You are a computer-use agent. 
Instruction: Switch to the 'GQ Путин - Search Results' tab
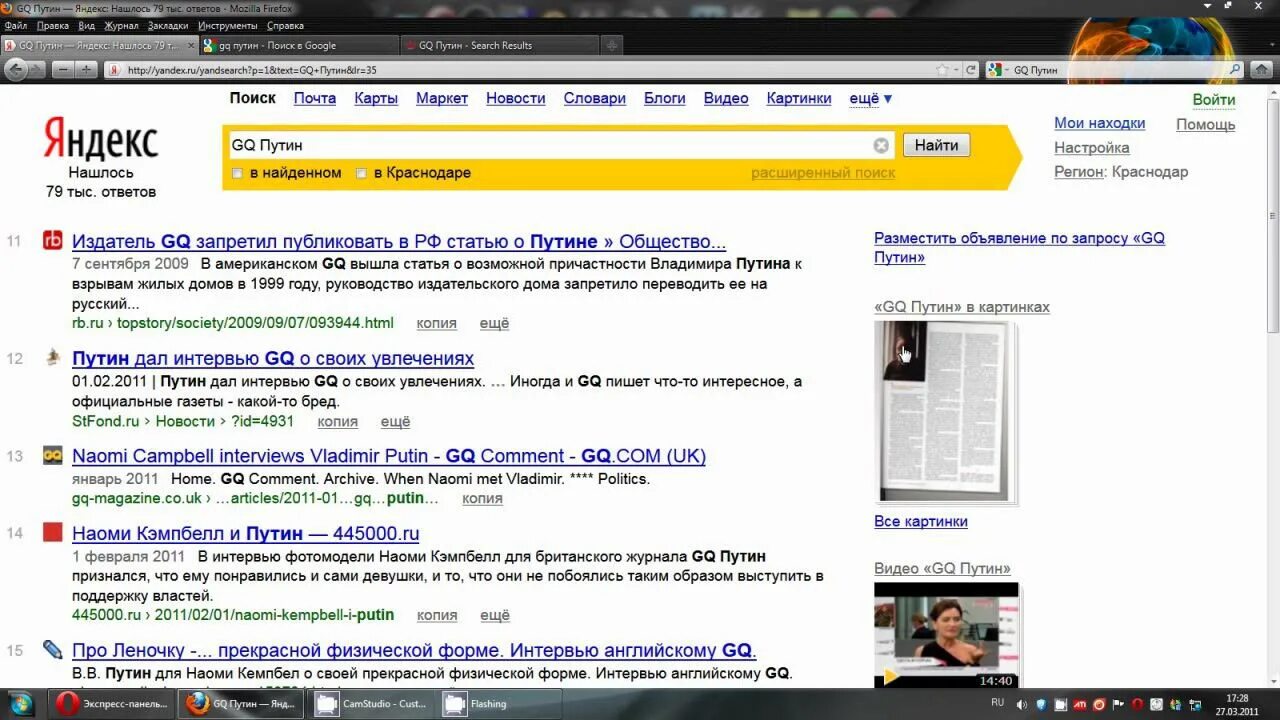click(499, 45)
